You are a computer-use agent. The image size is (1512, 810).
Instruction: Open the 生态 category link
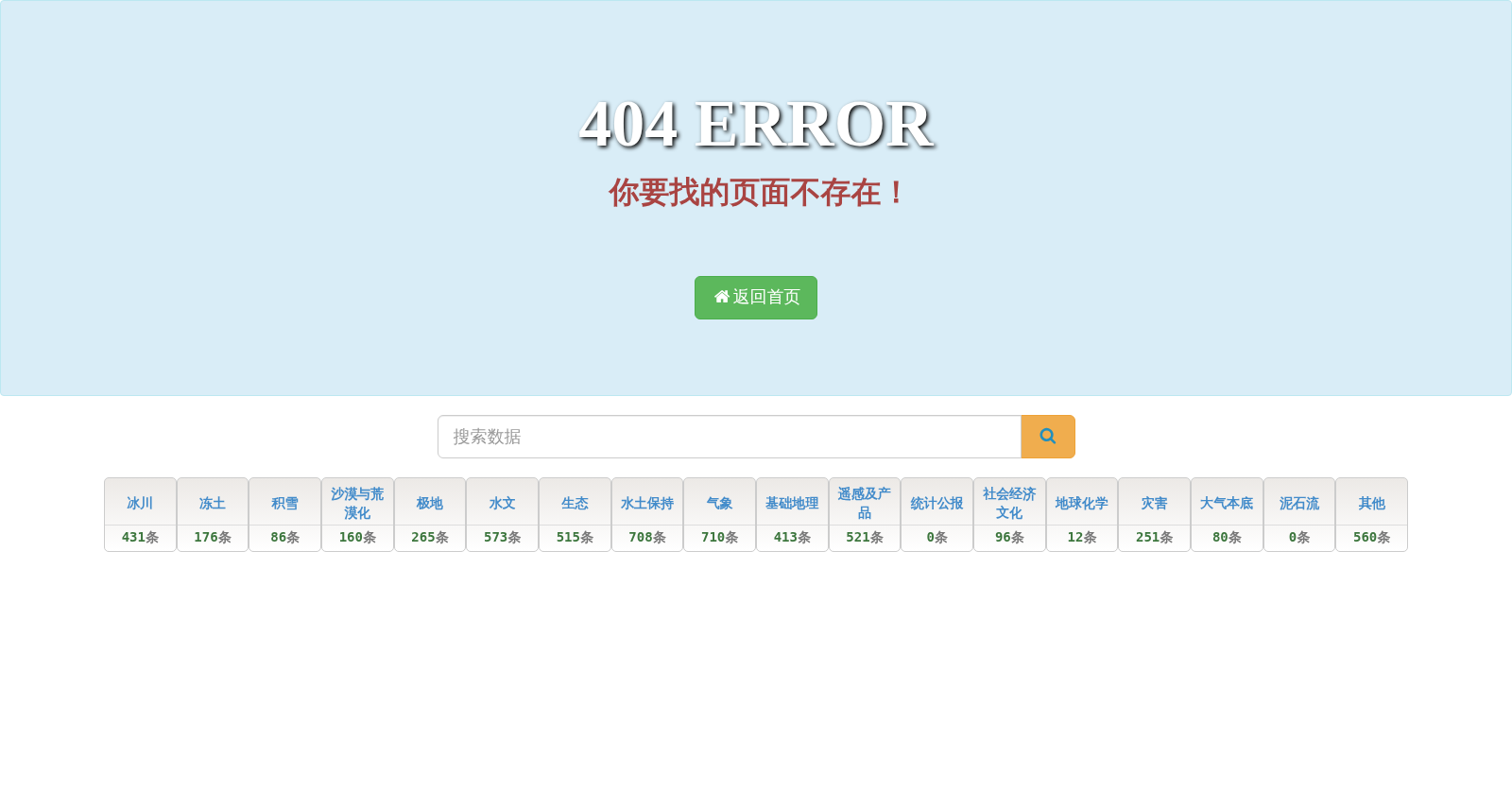tap(575, 503)
